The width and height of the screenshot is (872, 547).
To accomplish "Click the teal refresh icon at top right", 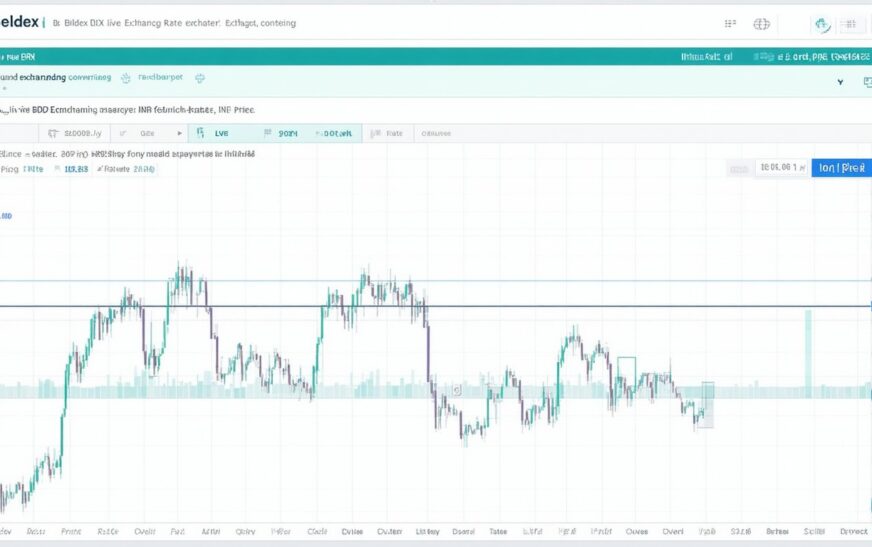I will coord(822,25).
